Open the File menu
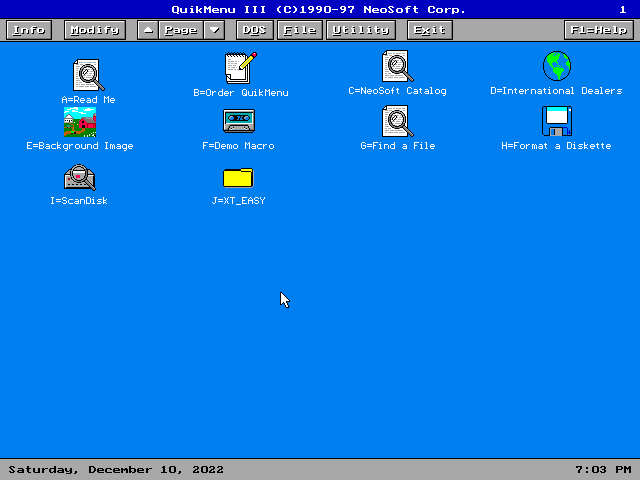This screenshot has width=640, height=480. tap(300, 30)
